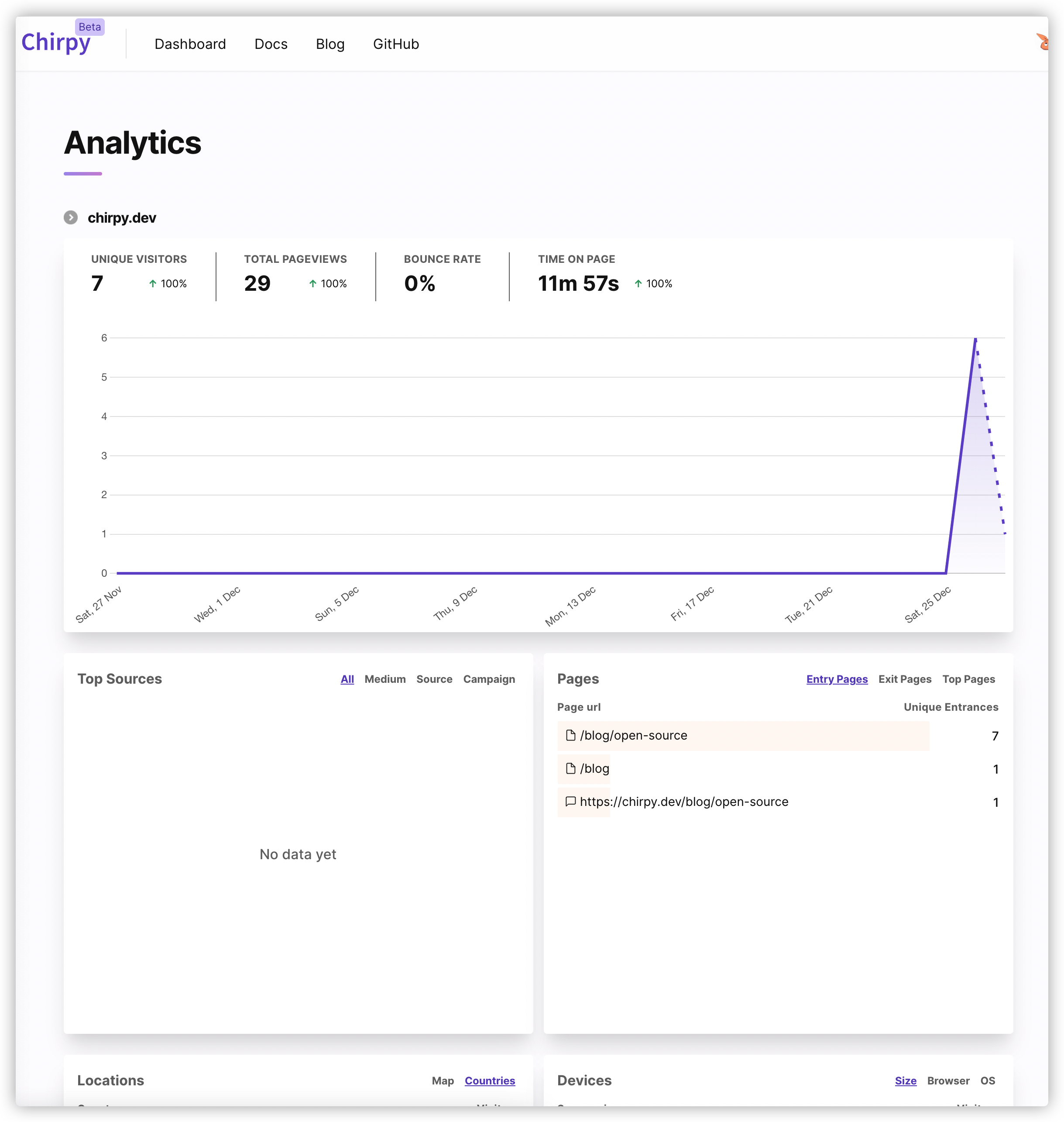The image size is (1064, 1122).
Task: Click the Chirpy logo in the header
Action: pos(56,42)
